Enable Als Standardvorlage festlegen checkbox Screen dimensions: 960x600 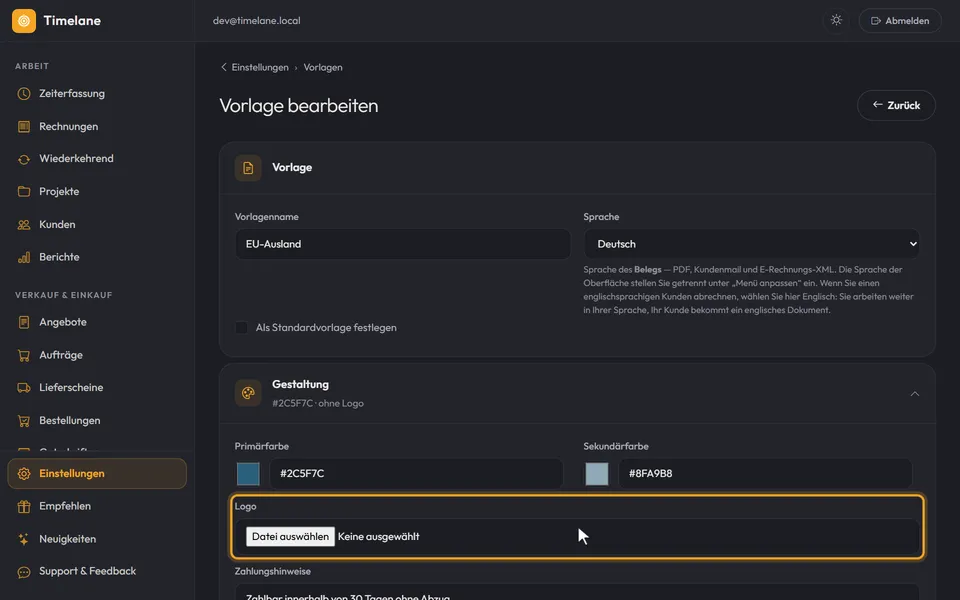click(x=242, y=328)
